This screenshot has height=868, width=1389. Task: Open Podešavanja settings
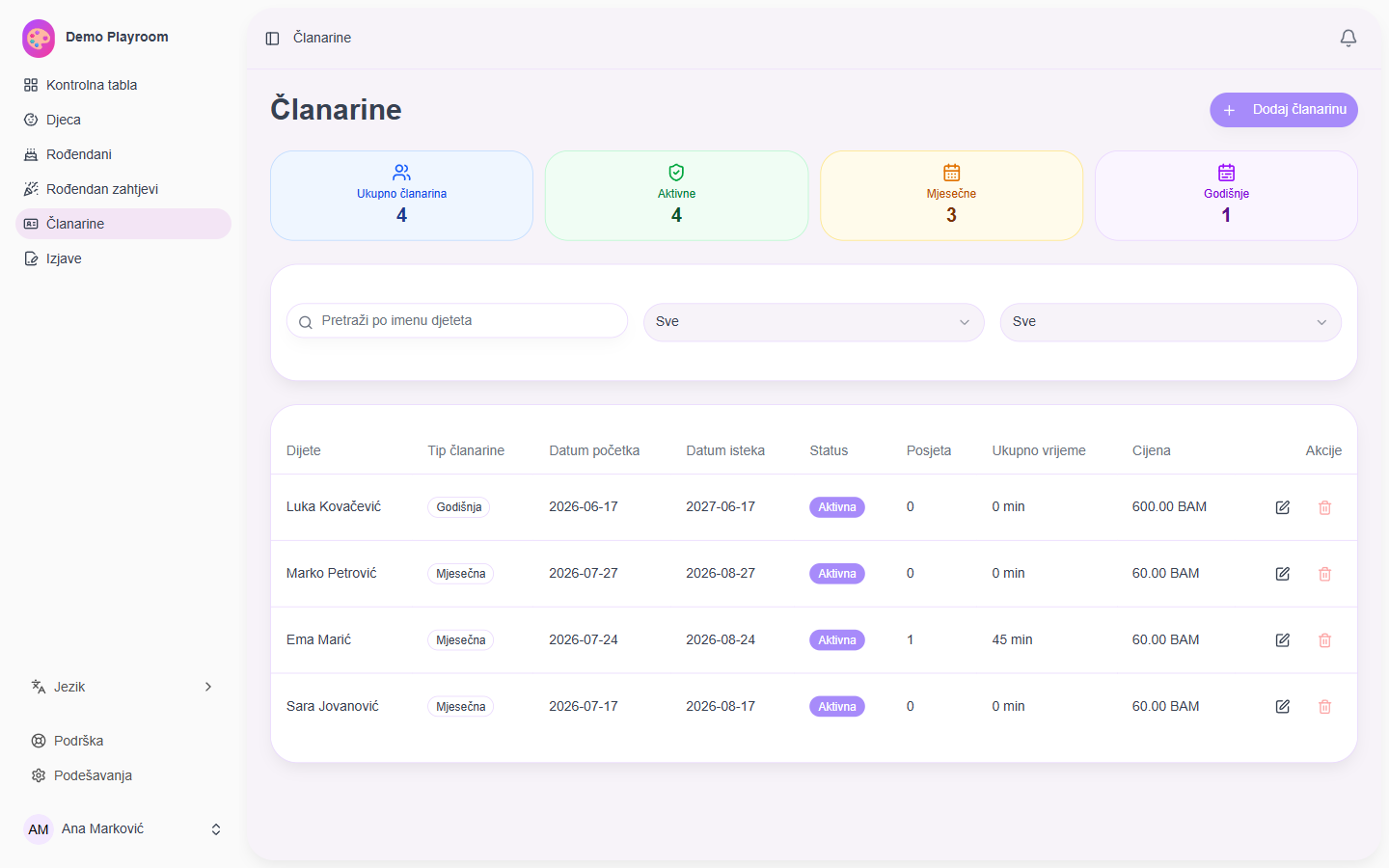[x=123, y=775]
